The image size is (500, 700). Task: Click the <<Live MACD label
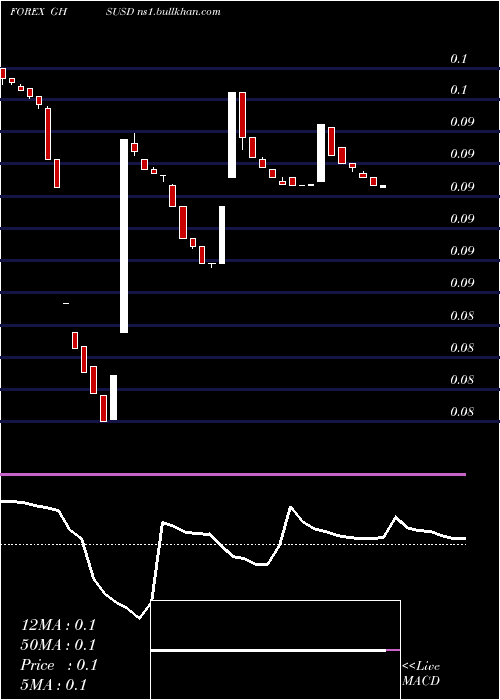point(421,673)
